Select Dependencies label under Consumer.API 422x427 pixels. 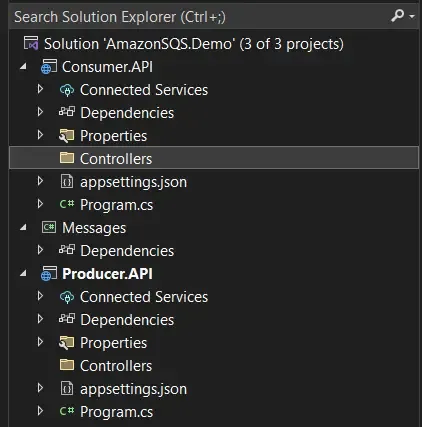click(127, 113)
